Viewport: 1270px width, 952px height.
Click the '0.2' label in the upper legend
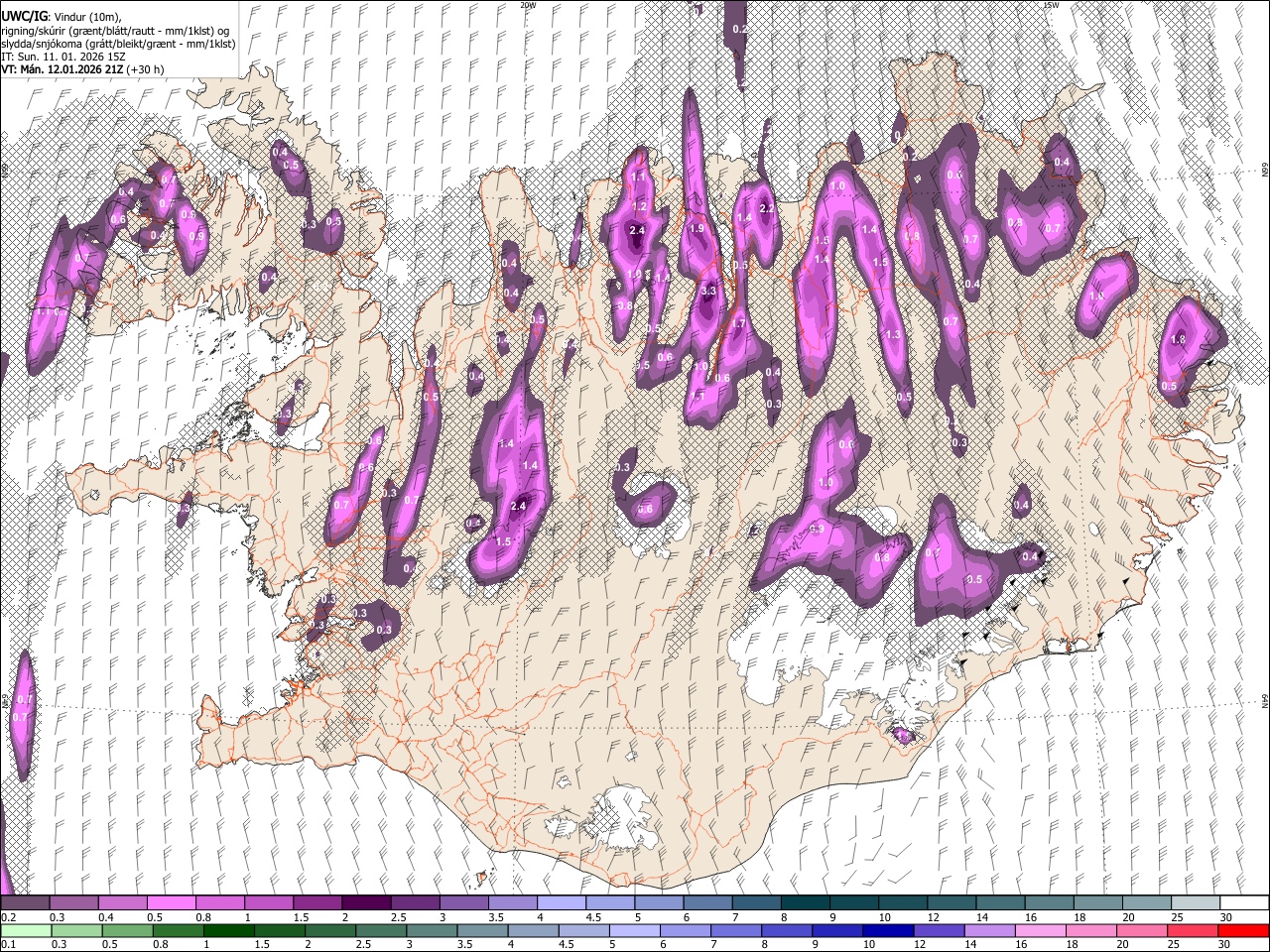coord(8,917)
